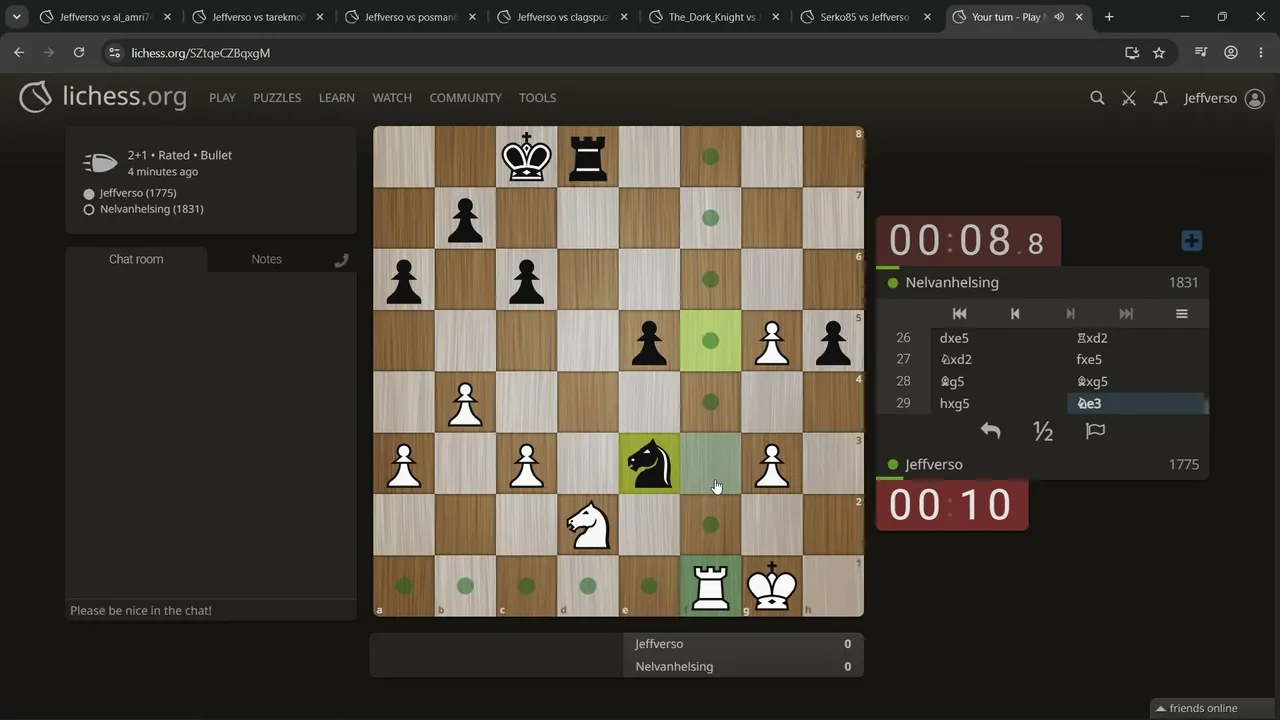The image size is (1280, 720).
Task: Open the PLAY menu
Action: pos(222,98)
